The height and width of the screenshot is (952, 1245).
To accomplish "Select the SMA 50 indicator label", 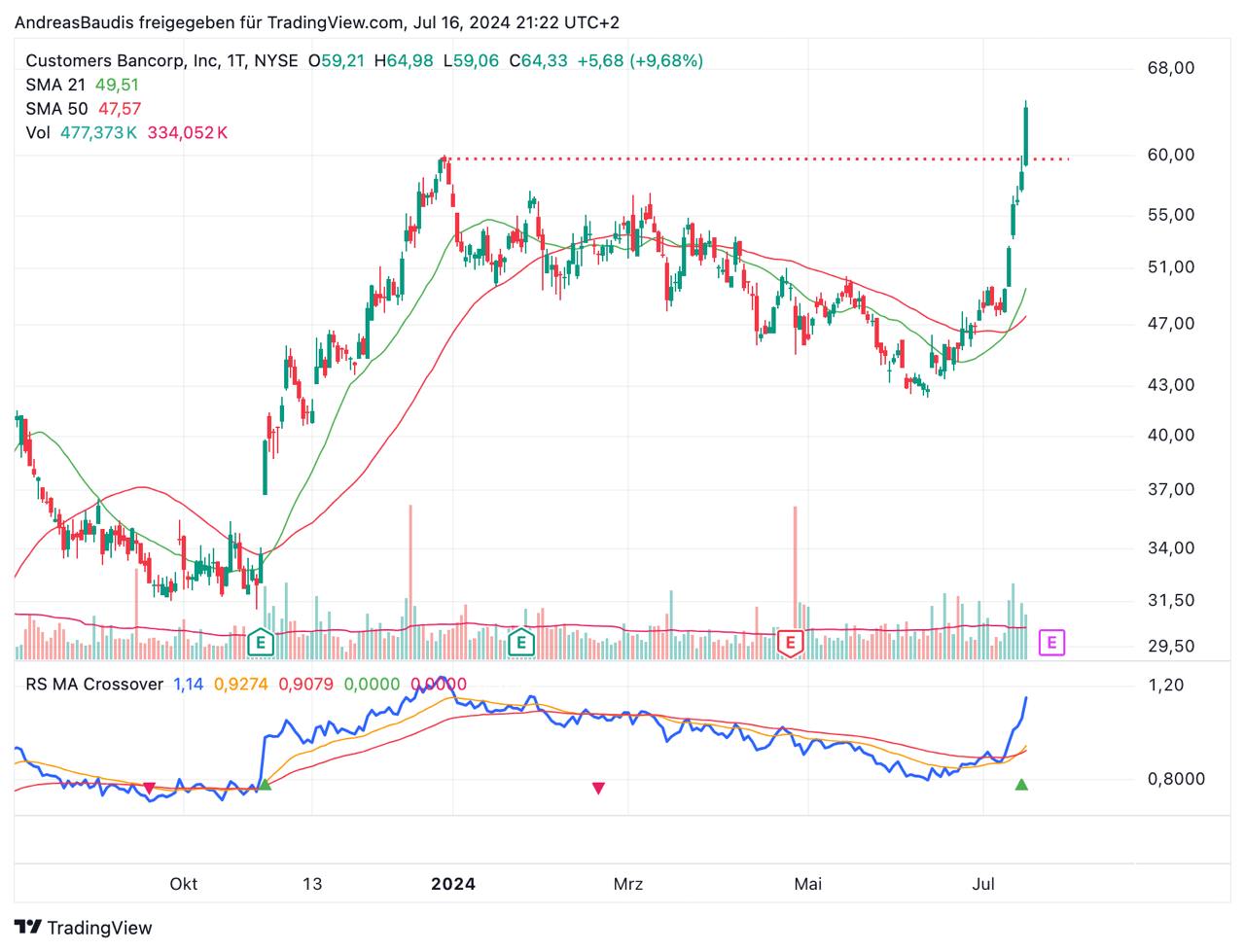I will [x=56, y=108].
